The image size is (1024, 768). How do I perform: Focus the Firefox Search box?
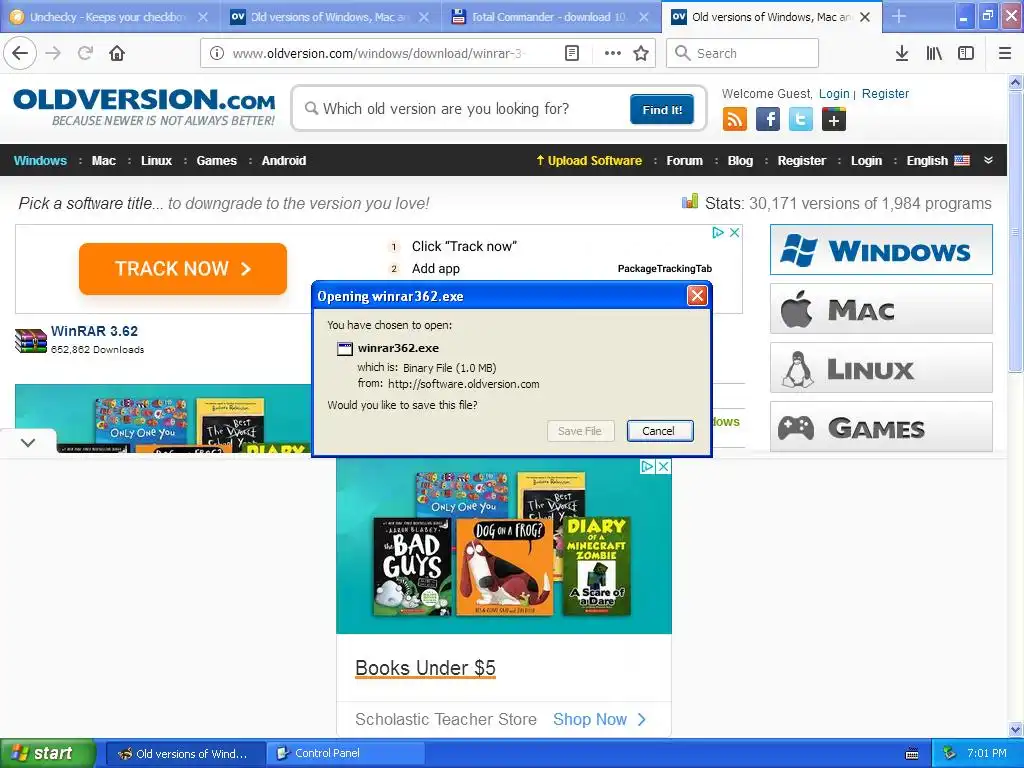click(x=743, y=53)
